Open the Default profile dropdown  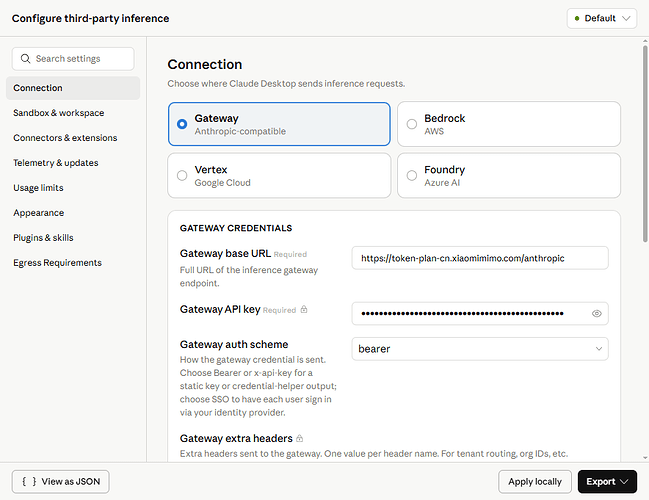(601, 19)
